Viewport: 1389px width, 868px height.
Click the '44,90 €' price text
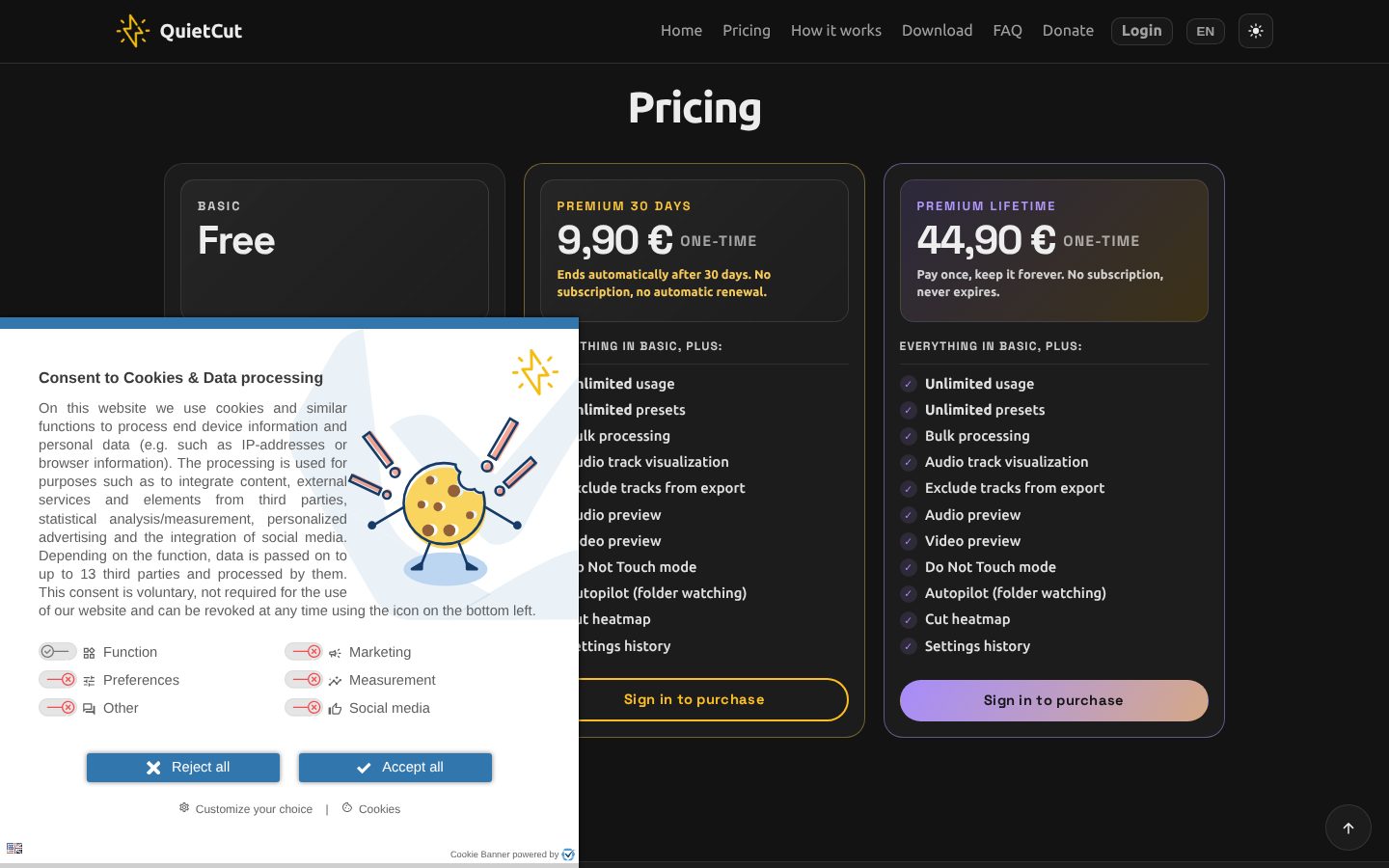(x=986, y=240)
